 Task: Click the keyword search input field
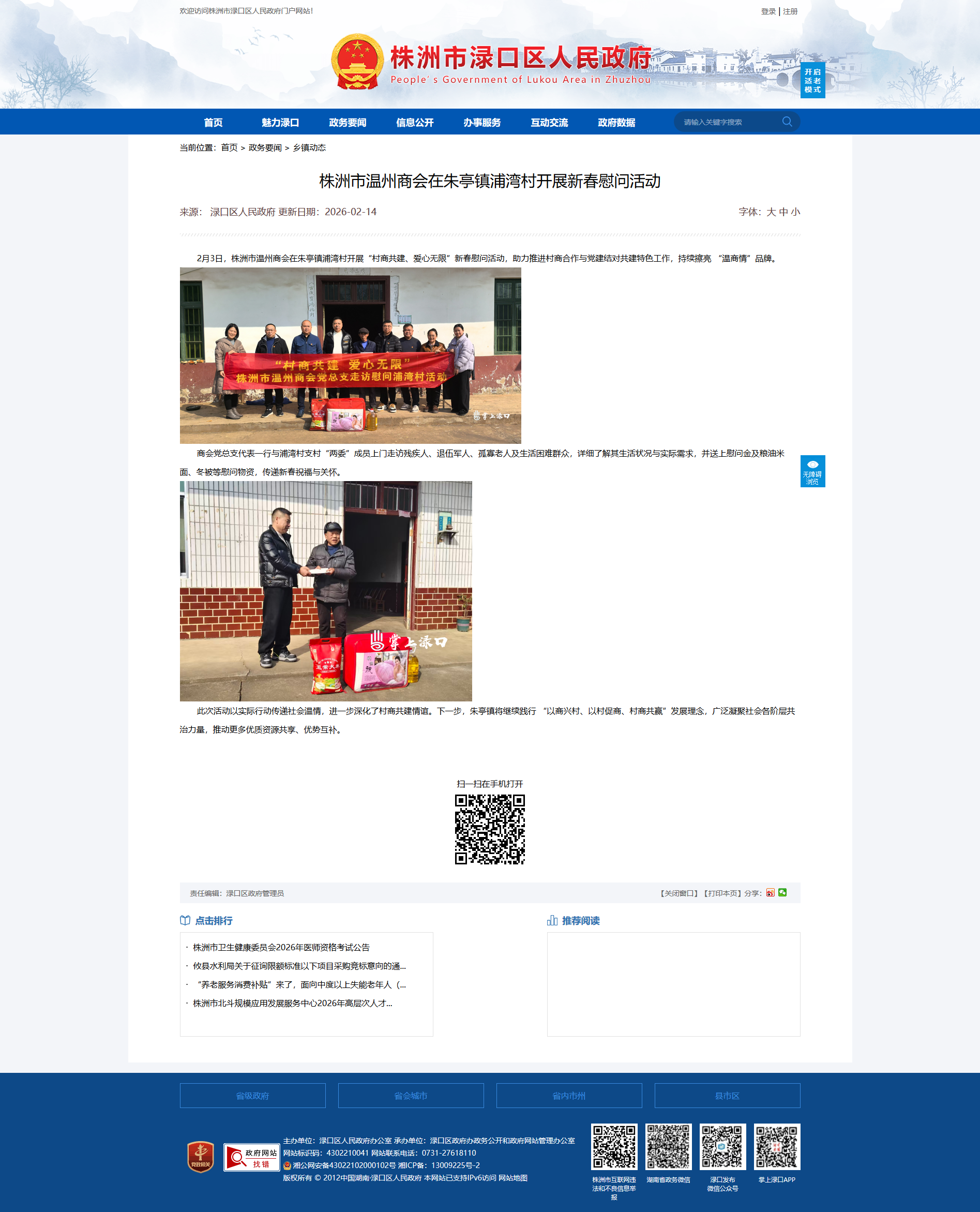click(x=728, y=122)
